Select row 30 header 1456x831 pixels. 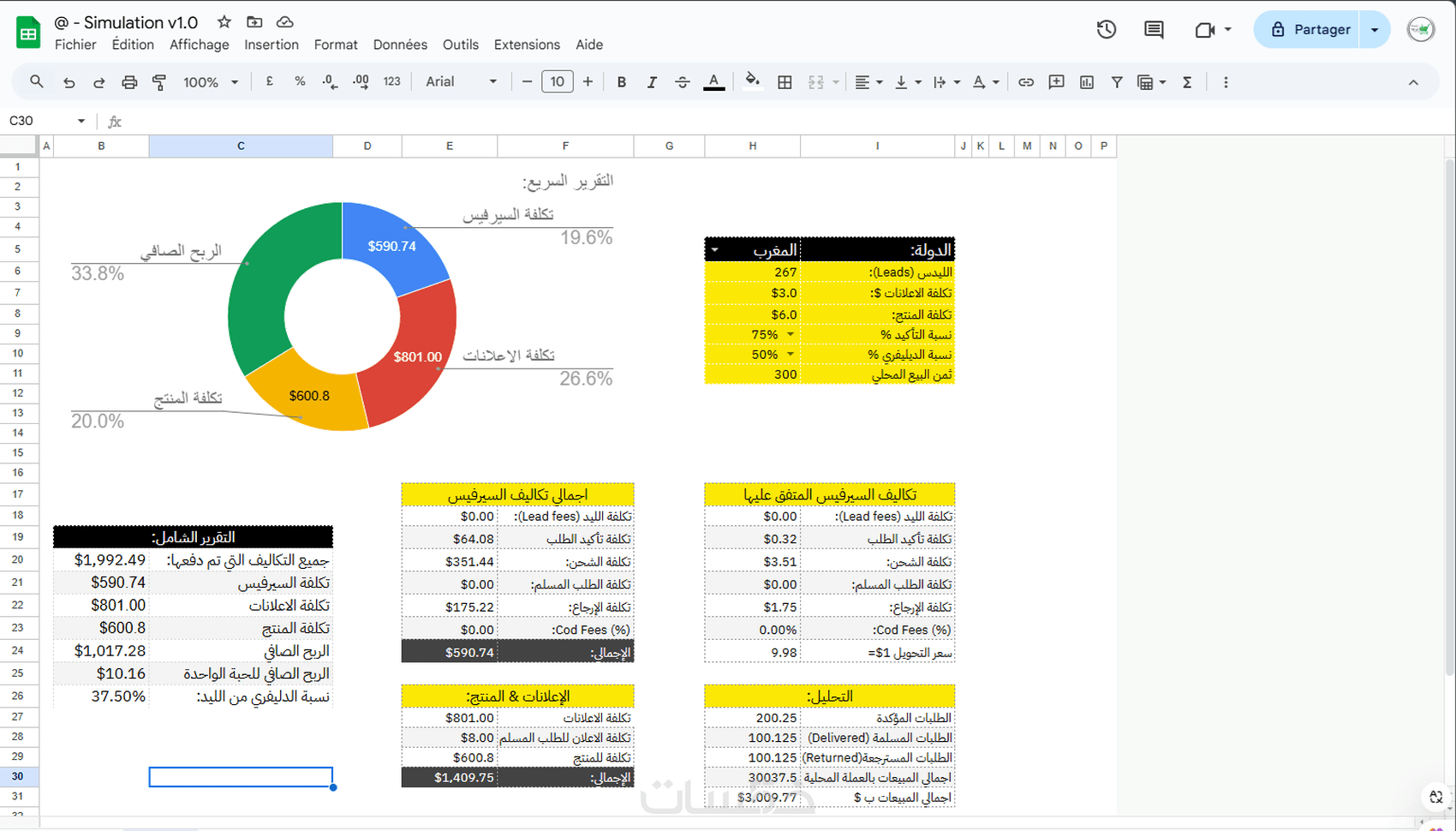coord(18,776)
